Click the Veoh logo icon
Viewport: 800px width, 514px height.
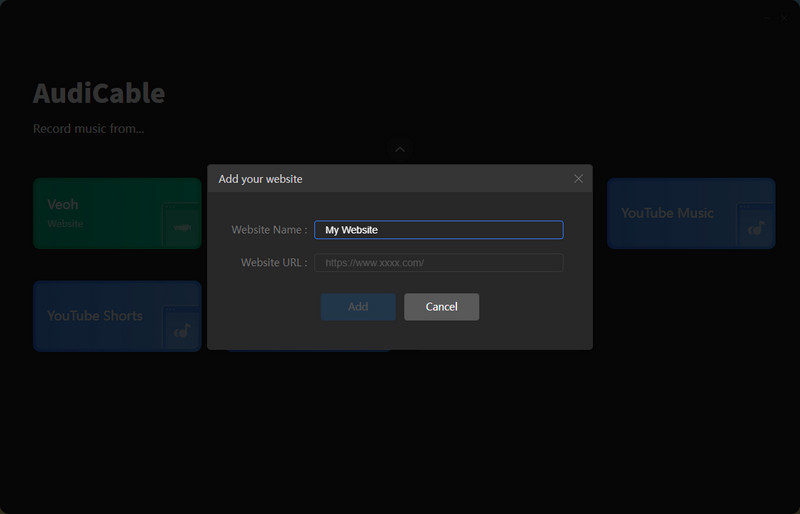182,227
